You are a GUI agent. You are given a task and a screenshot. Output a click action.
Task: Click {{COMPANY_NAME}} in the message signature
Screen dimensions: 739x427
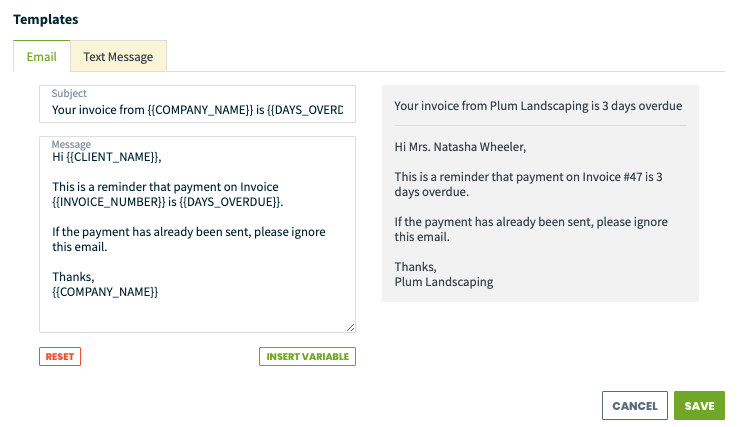pos(105,292)
